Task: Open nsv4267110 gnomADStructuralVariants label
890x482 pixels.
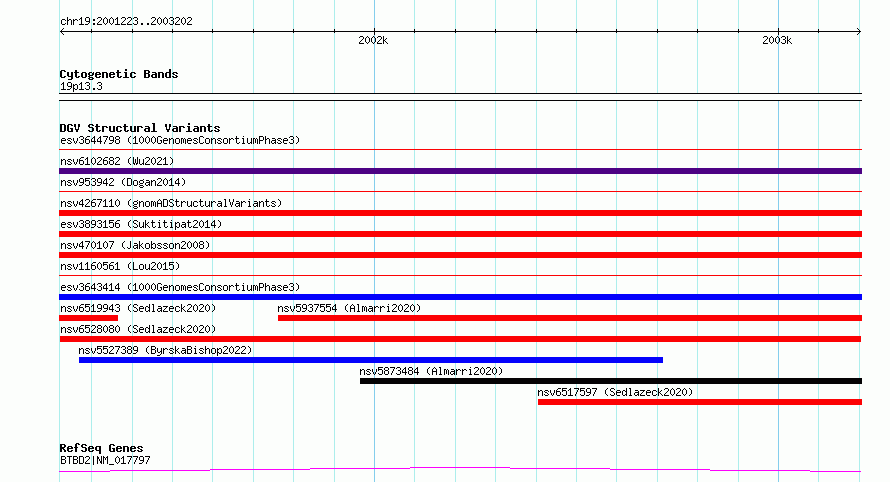Action: pos(171,203)
